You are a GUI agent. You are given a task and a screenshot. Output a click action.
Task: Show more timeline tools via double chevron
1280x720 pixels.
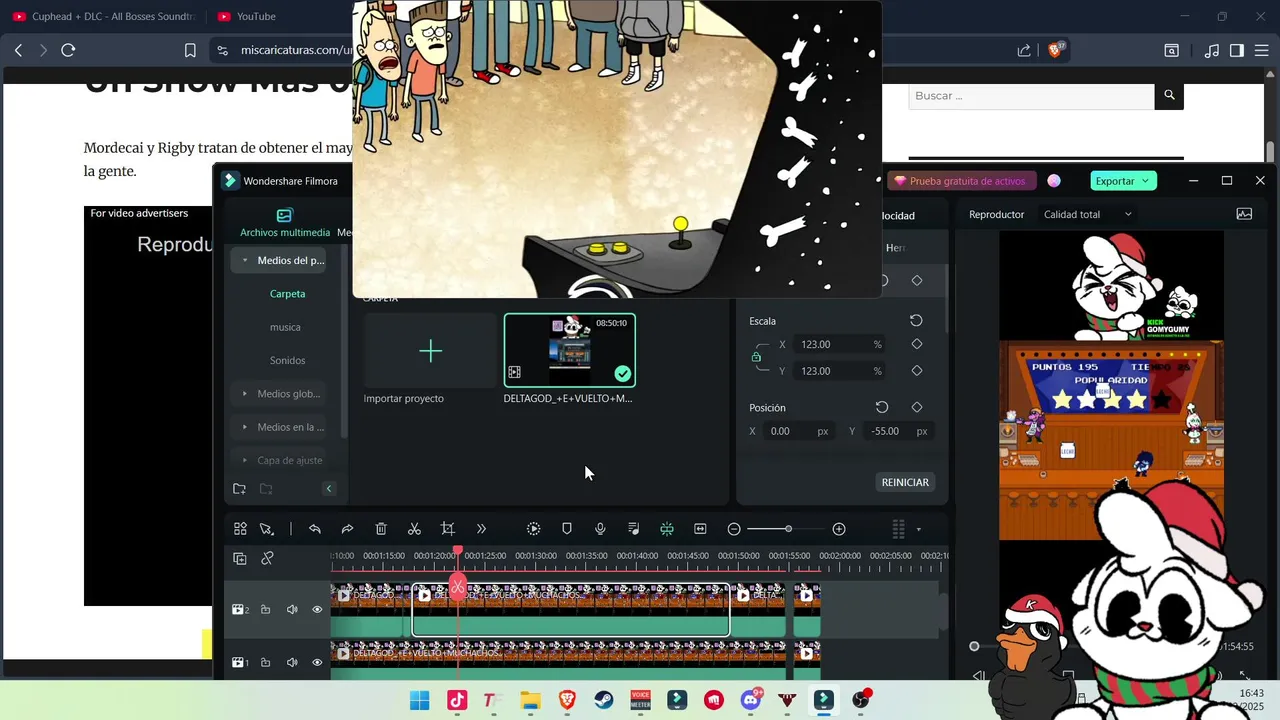click(x=481, y=529)
